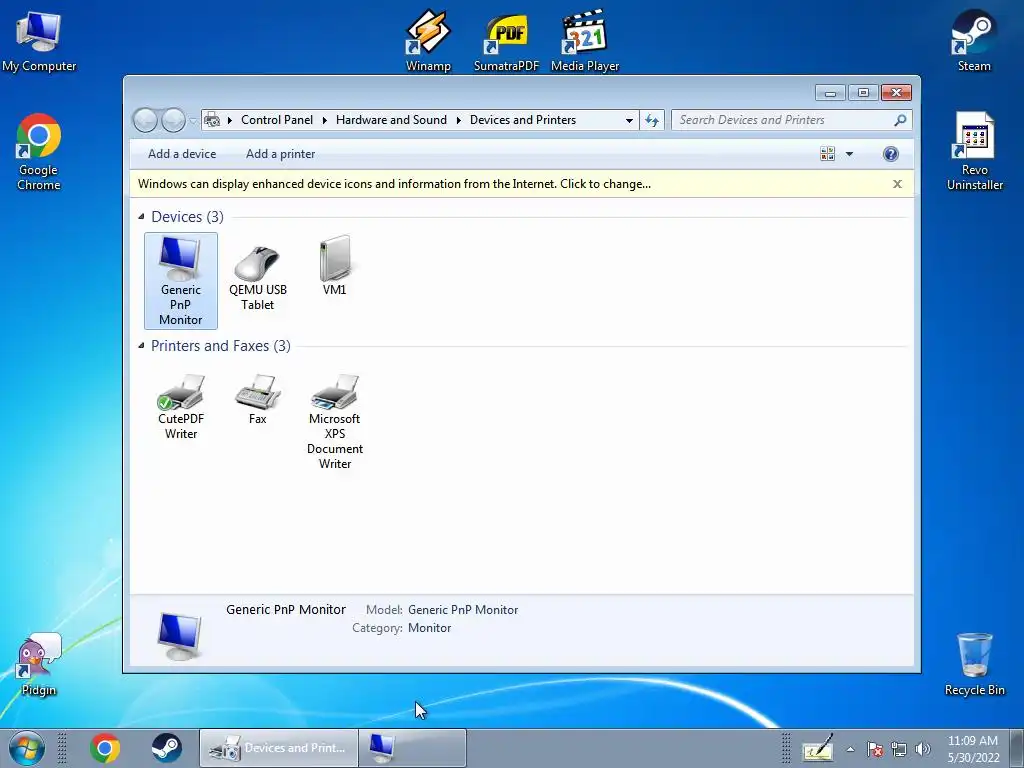Open Help for Devices and Printers
Image resolution: width=1024 pixels, height=768 pixels.
coord(890,154)
